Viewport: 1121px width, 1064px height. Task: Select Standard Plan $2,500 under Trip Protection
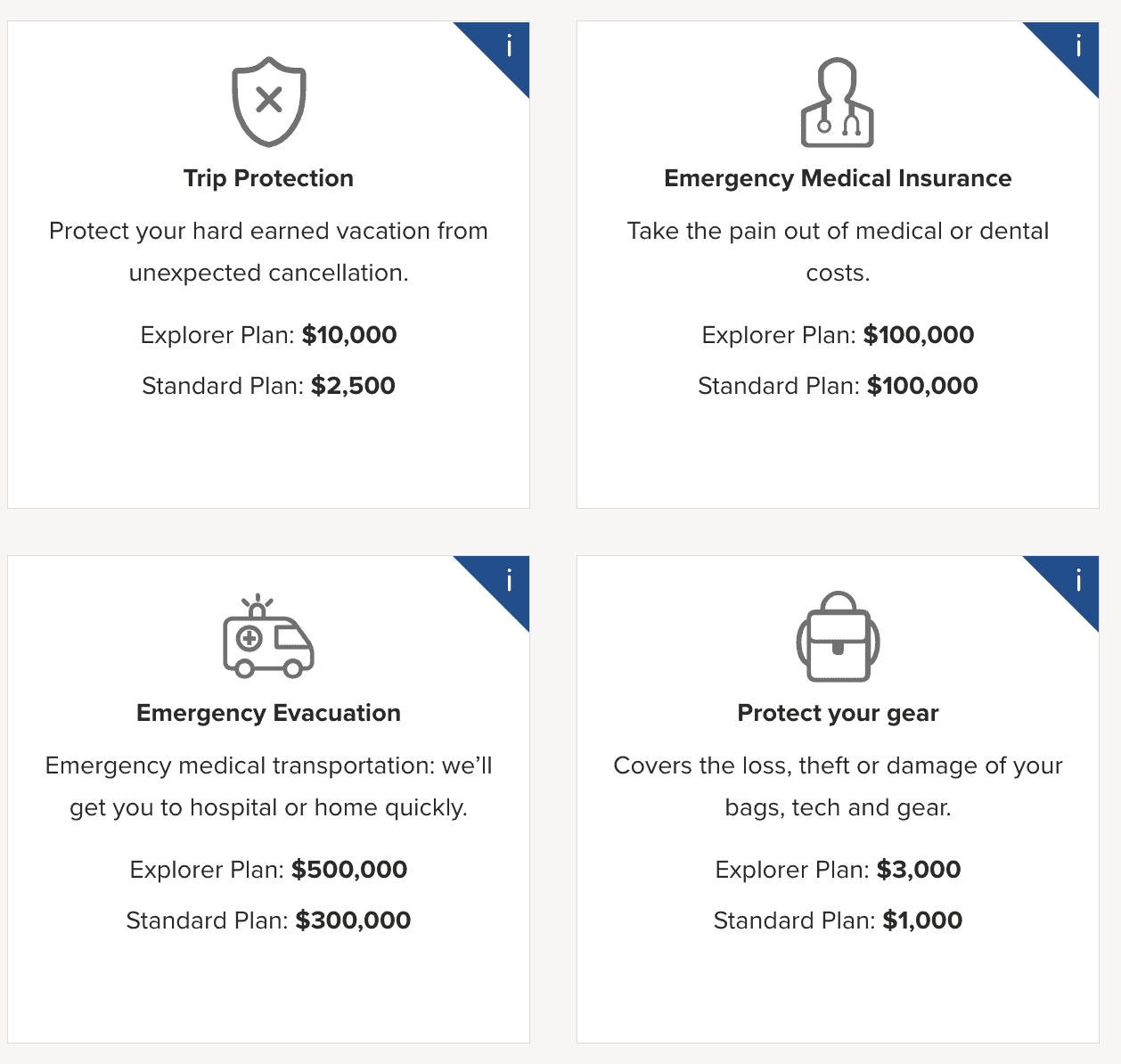click(x=269, y=386)
